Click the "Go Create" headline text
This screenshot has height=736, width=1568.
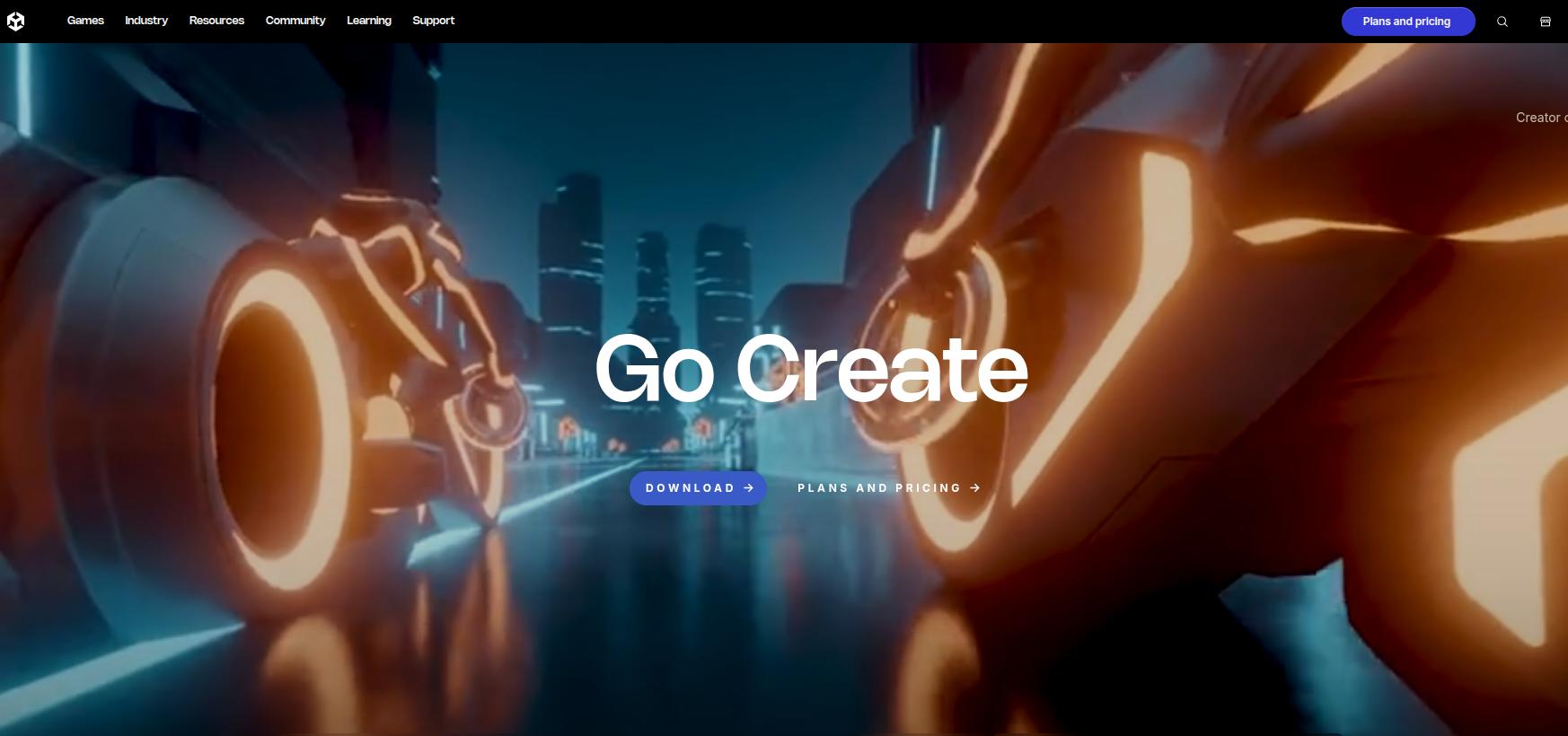click(811, 369)
